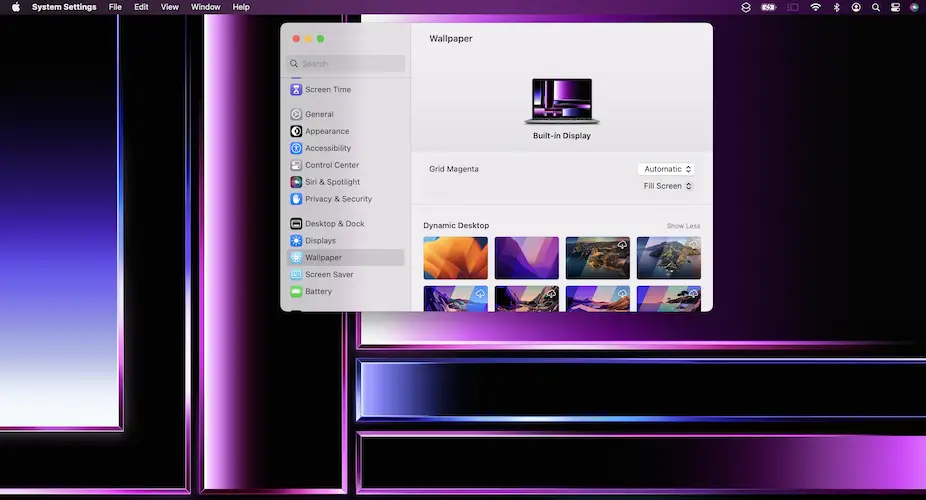The width and height of the screenshot is (926, 500).
Task: Open Battery settings in sidebar
Action: point(318,292)
